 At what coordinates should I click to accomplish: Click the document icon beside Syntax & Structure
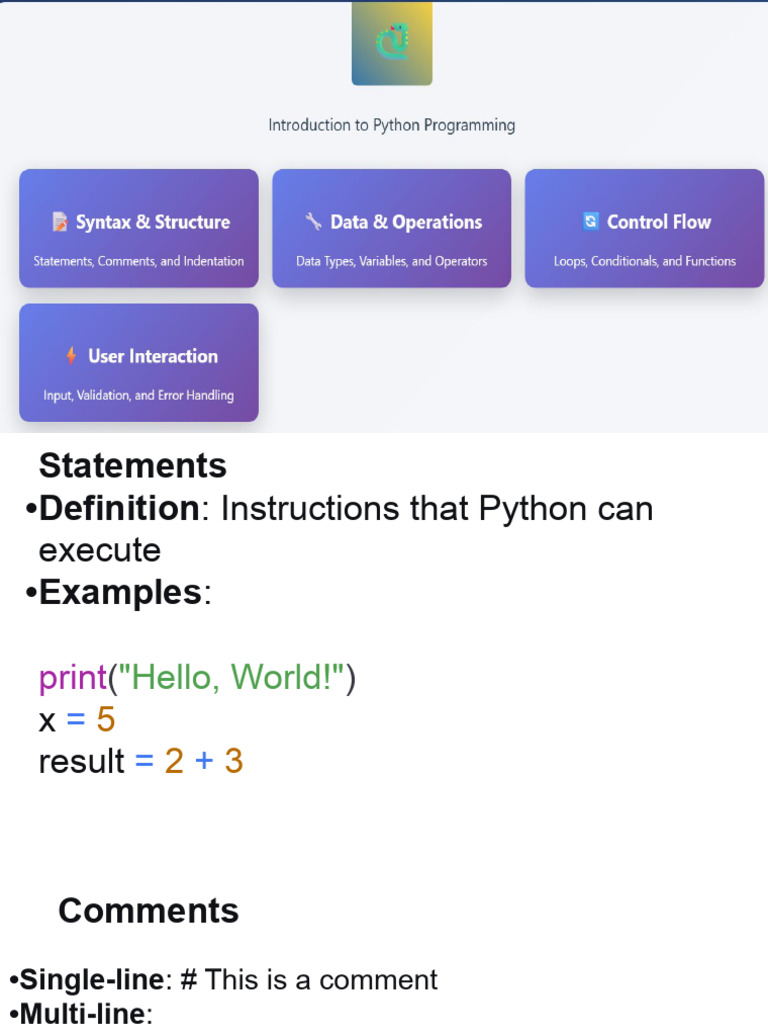coord(60,222)
